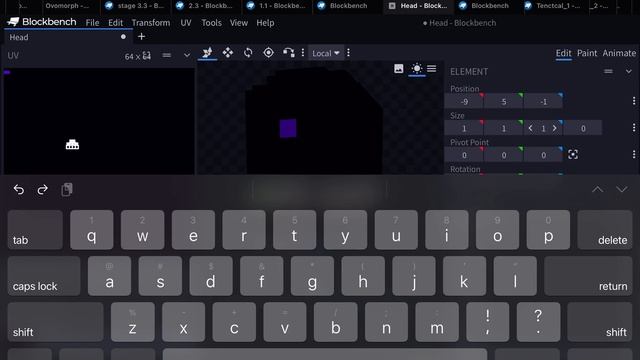The height and width of the screenshot is (360, 640).
Task: Open Local transform space dropdown
Action: pyautogui.click(x=326, y=53)
